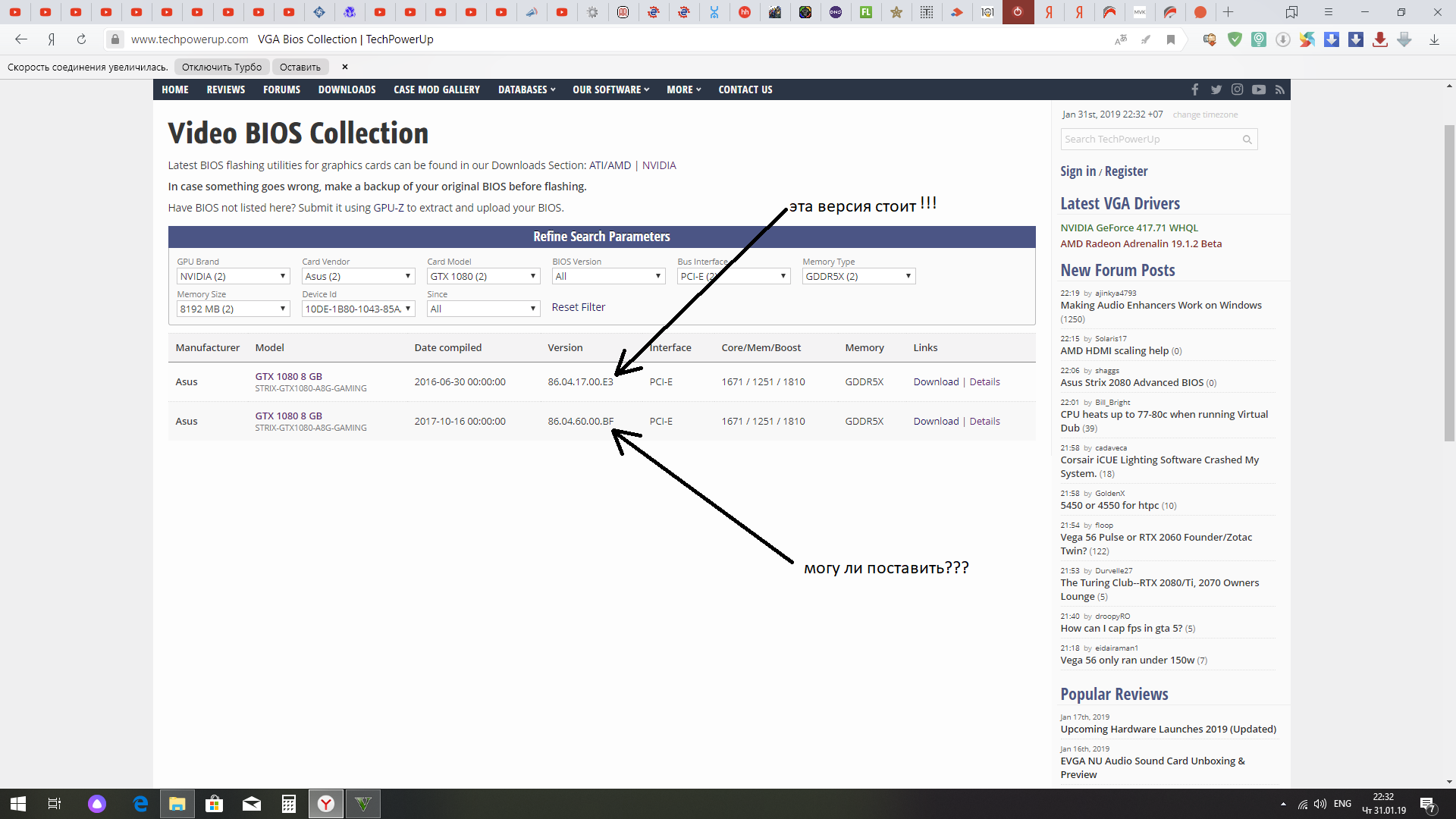Download the 86.04.60.00.BF BIOS
This screenshot has height=819, width=1456.
936,422
